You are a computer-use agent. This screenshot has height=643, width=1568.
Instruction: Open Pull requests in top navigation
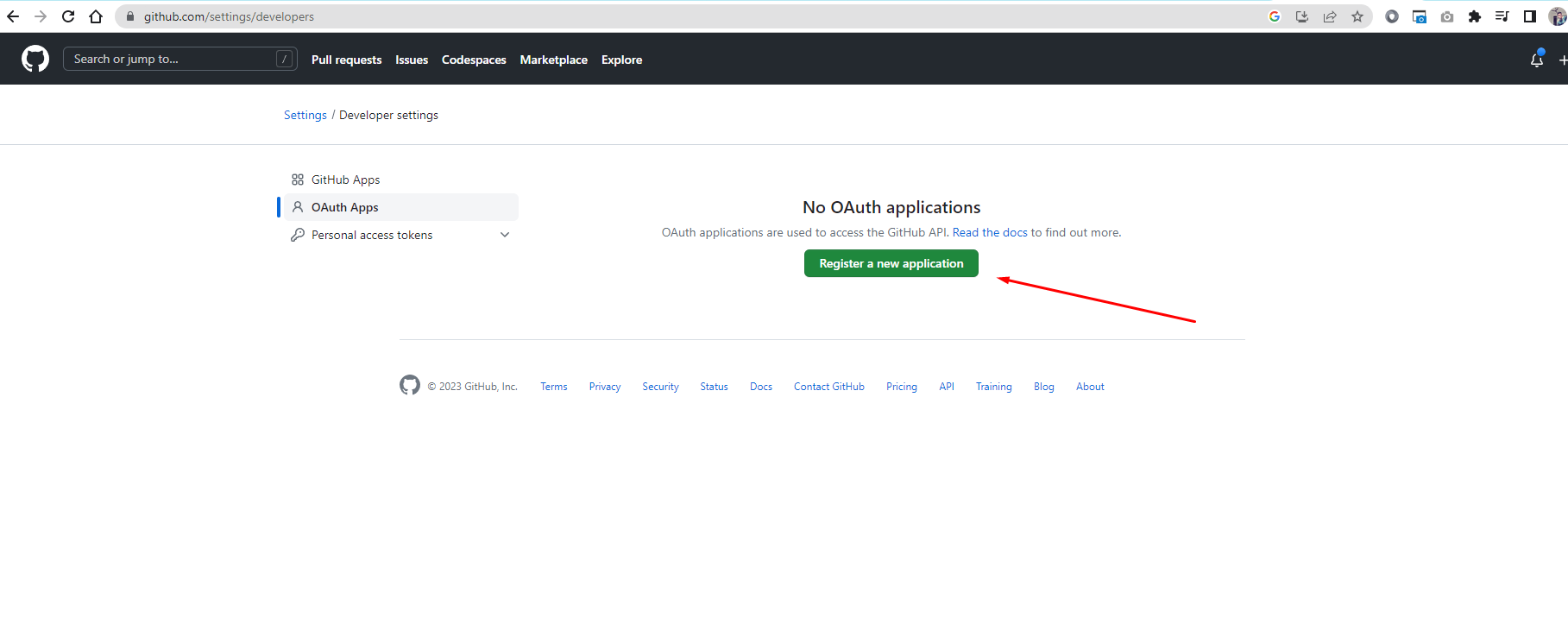(x=346, y=60)
